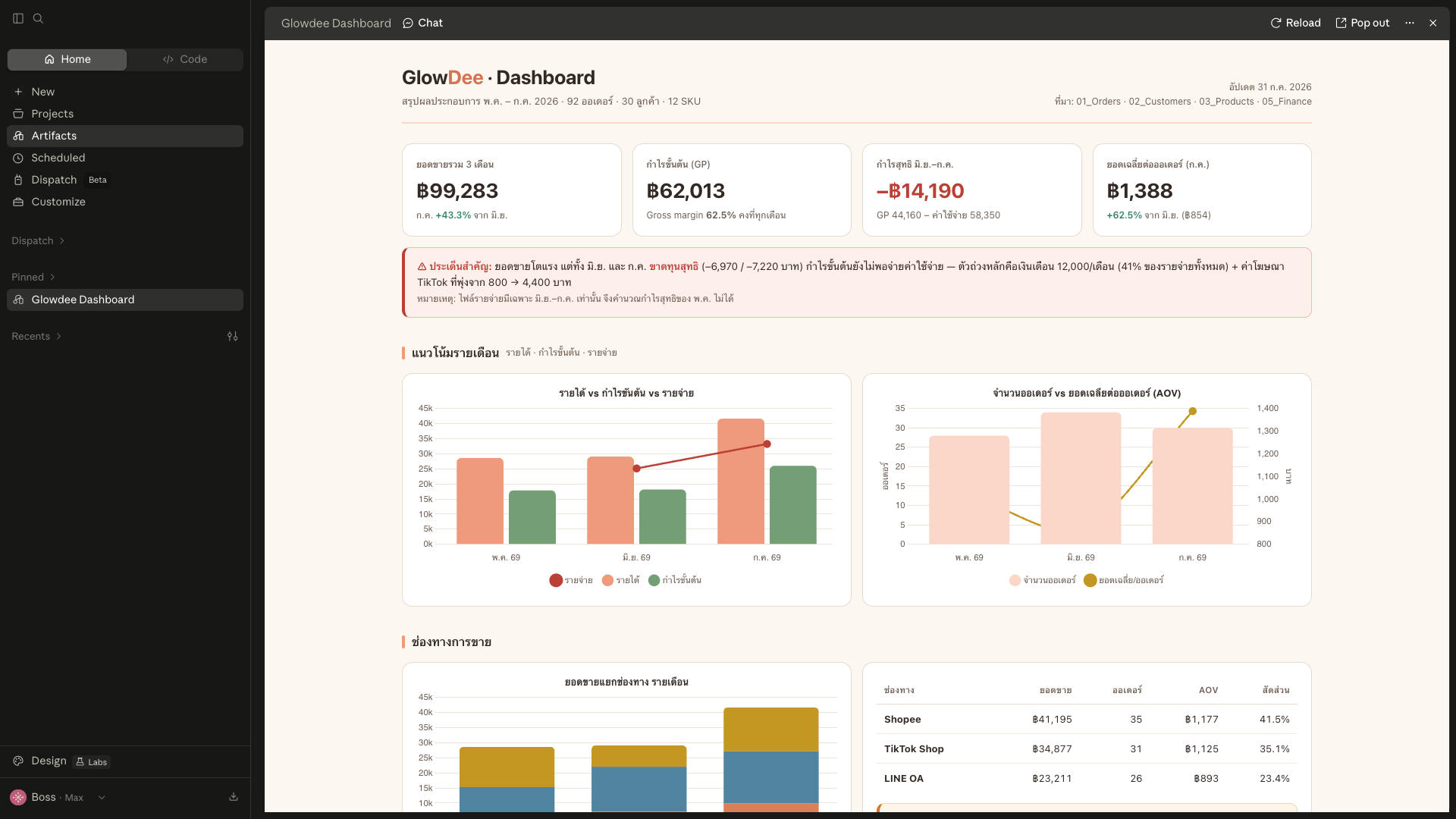The image size is (1456, 819).
Task: Switch to the Code tab
Action: coord(185,59)
